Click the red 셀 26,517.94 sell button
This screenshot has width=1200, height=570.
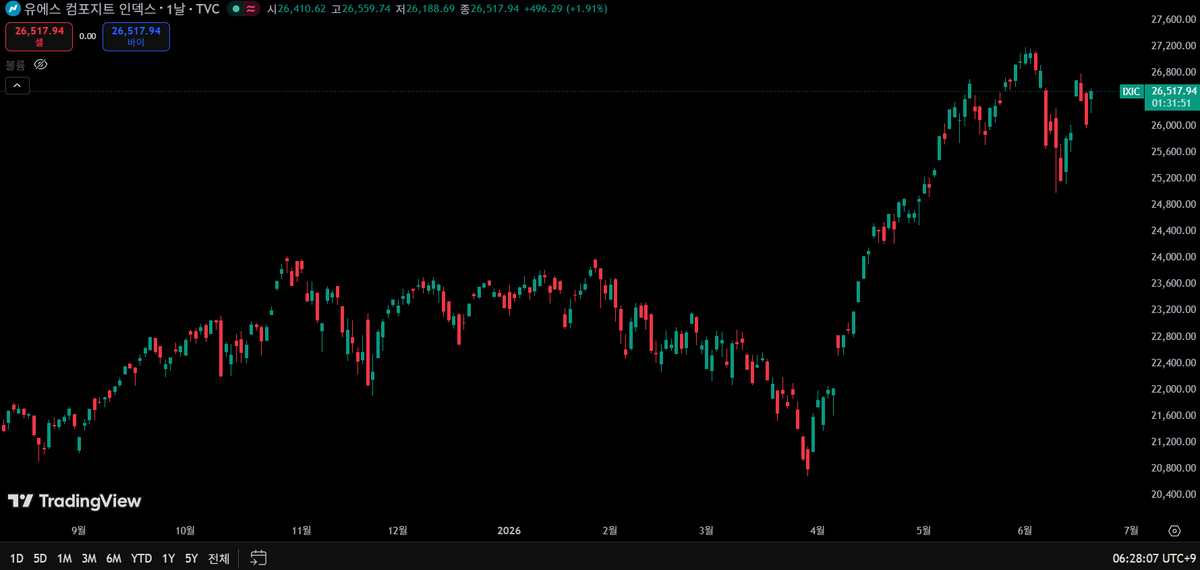[x=39, y=36]
